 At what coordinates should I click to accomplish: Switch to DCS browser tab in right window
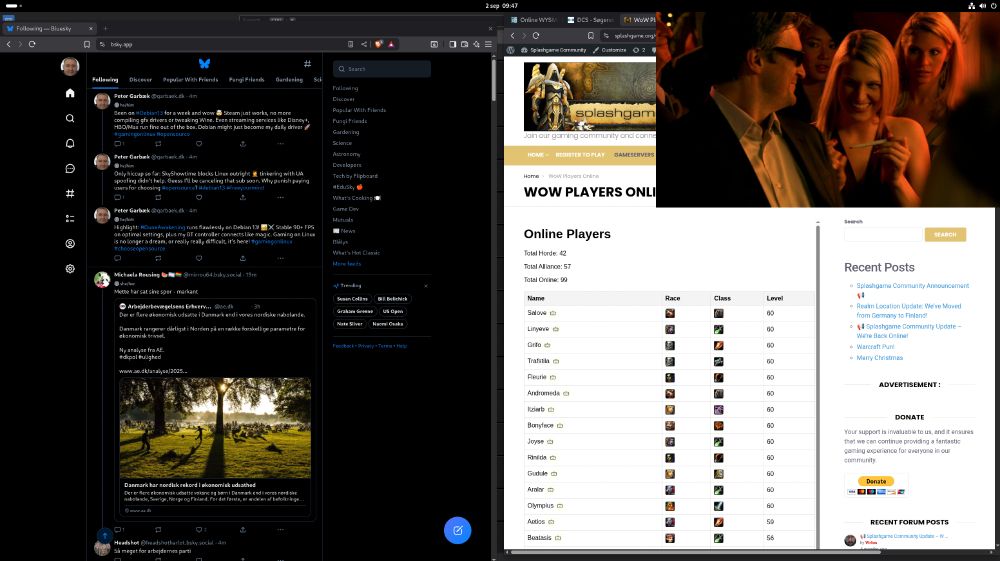pos(590,20)
